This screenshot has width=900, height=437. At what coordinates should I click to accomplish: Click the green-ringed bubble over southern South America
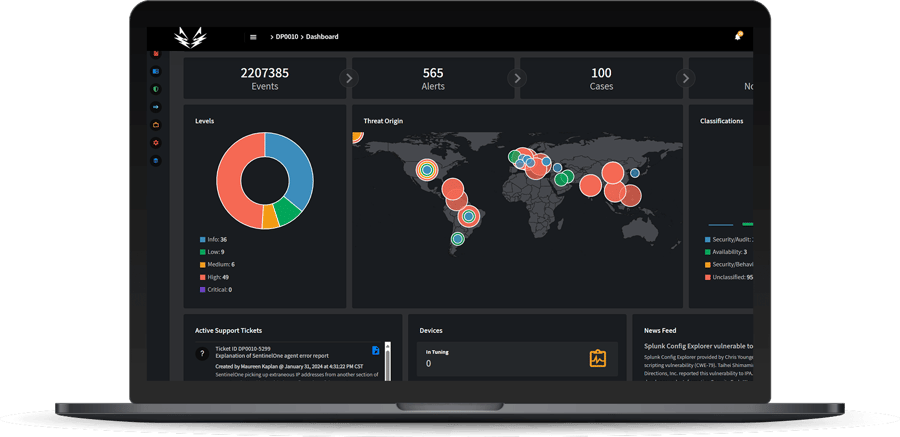coord(457,238)
